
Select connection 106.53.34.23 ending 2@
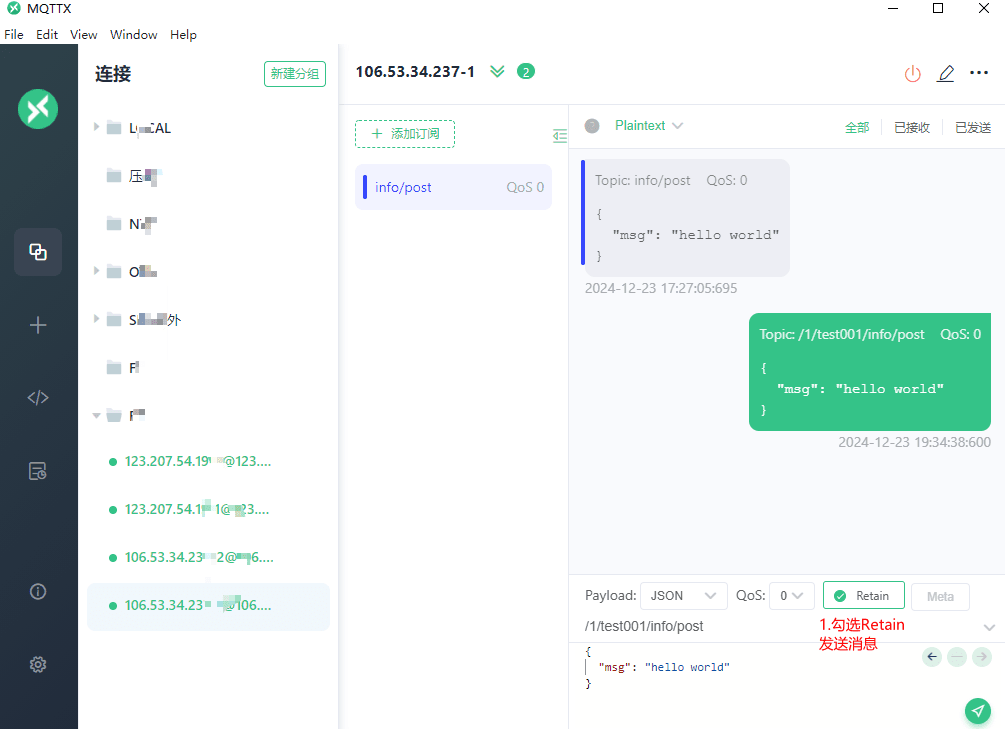[208, 557]
